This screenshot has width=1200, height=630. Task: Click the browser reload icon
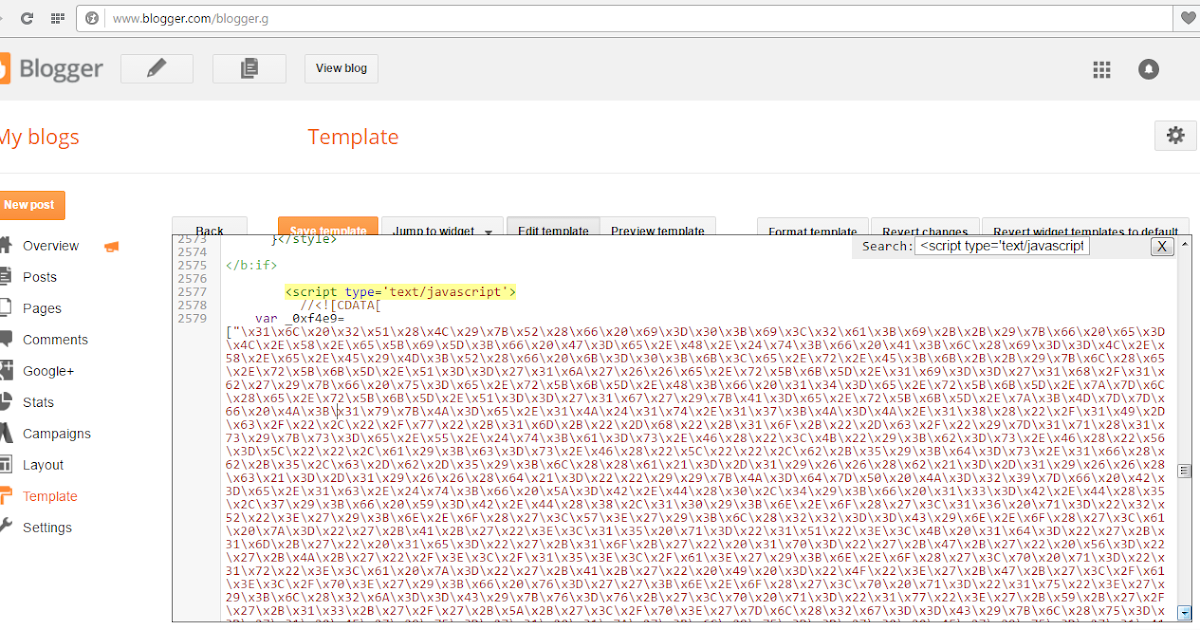tap(27, 17)
